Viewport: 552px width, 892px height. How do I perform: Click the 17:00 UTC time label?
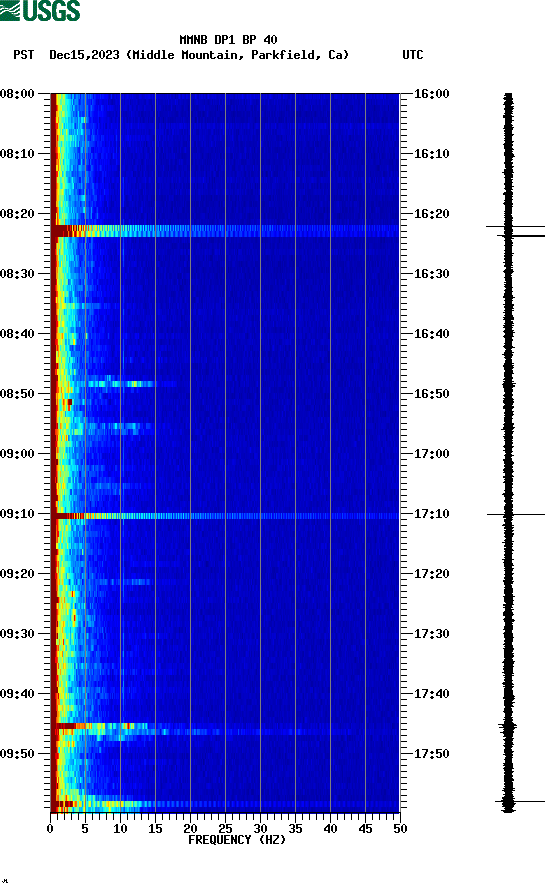(x=431, y=453)
